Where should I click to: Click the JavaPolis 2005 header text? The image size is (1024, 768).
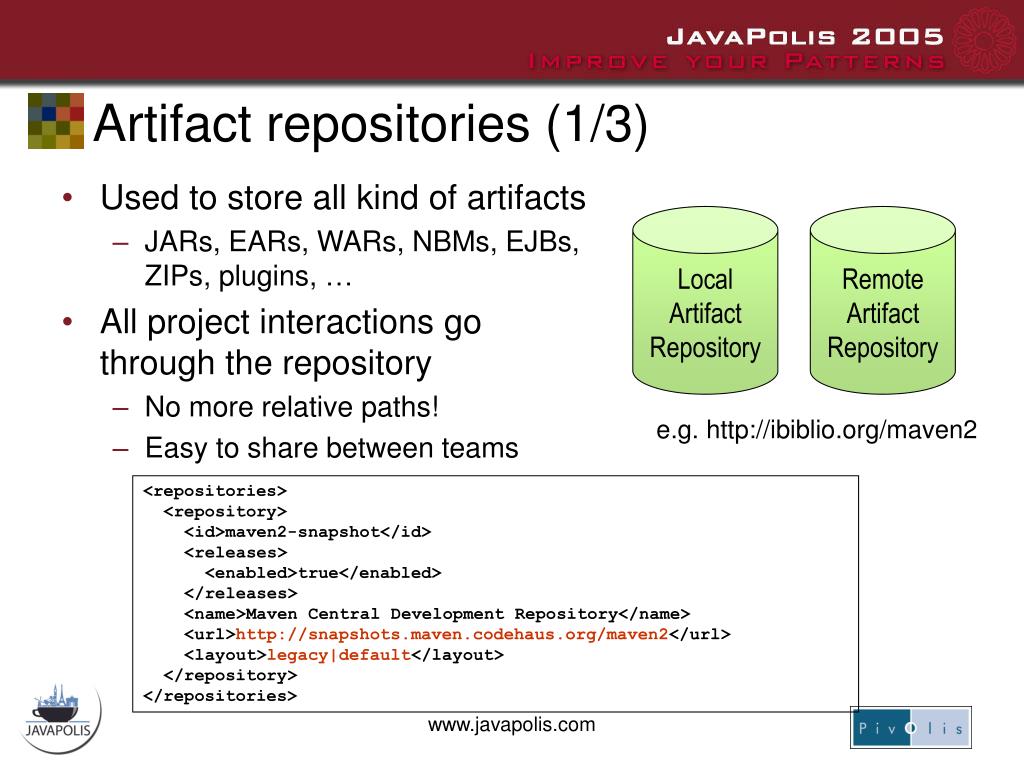pos(805,37)
